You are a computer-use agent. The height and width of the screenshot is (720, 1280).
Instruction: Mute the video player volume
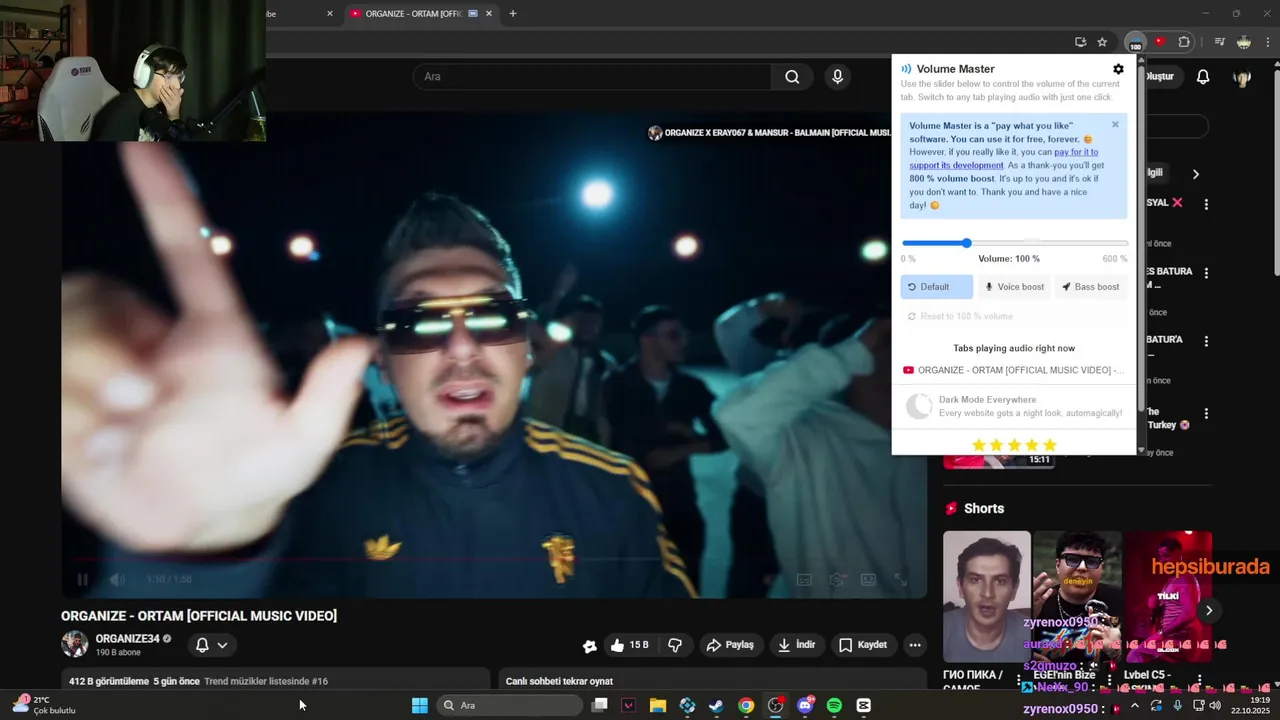point(117,579)
